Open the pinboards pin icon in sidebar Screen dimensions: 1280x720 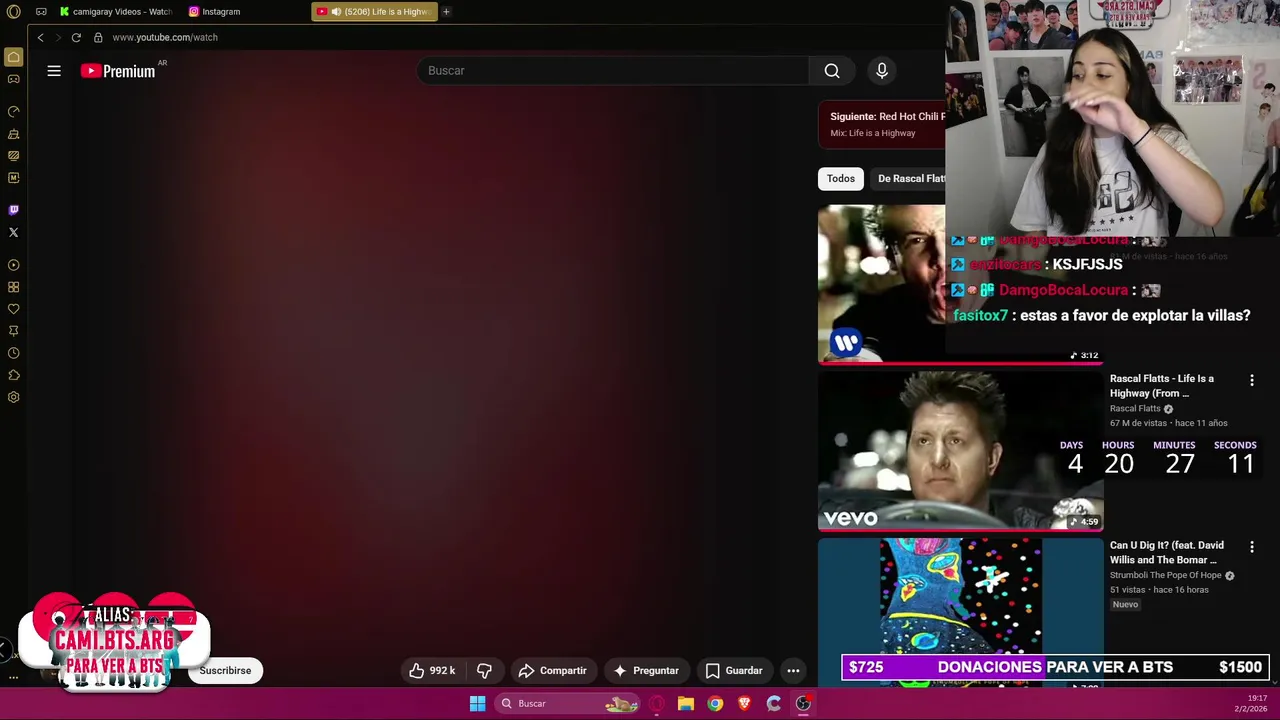click(x=13, y=331)
